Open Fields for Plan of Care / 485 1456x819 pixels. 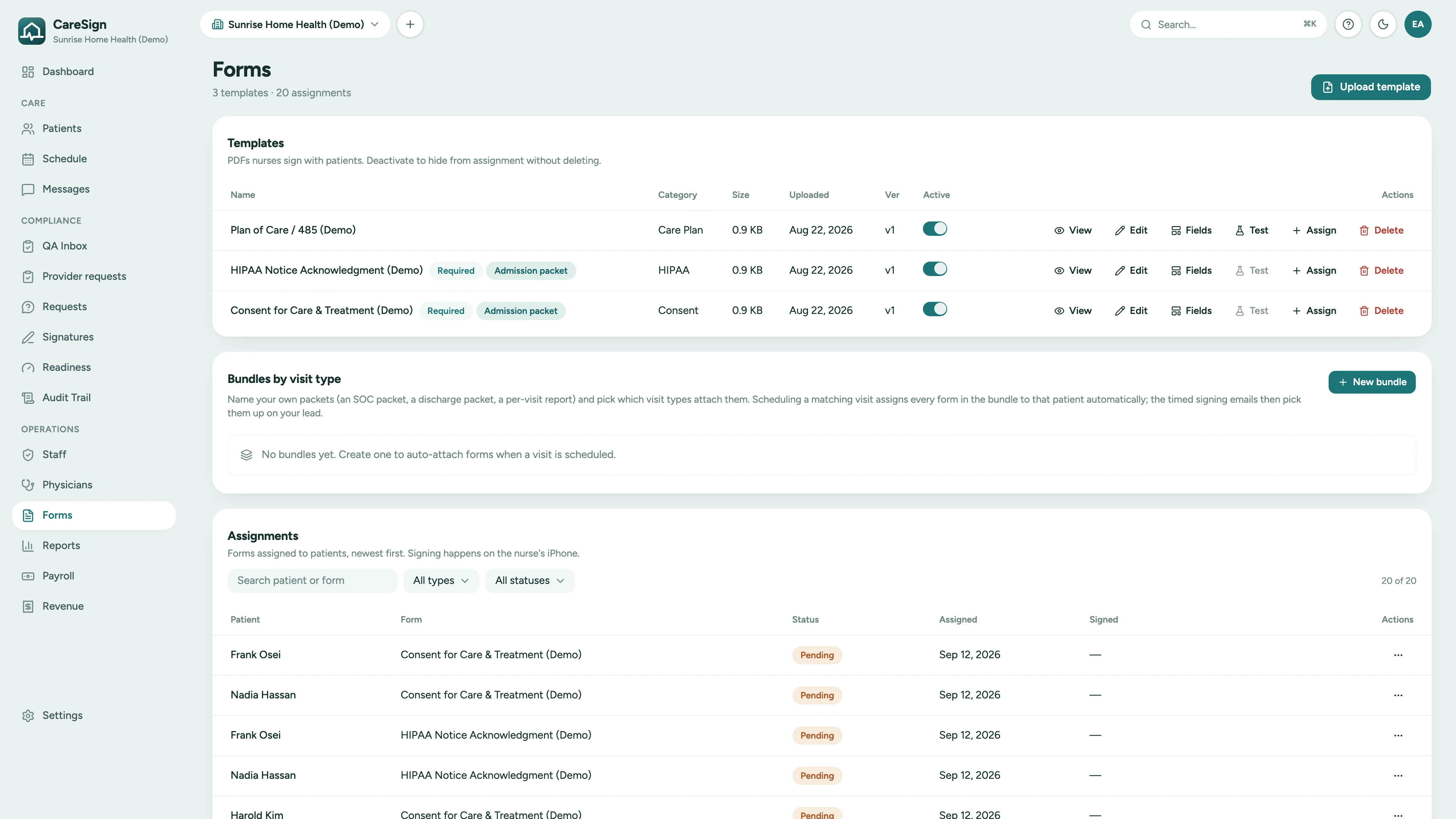tap(1191, 230)
